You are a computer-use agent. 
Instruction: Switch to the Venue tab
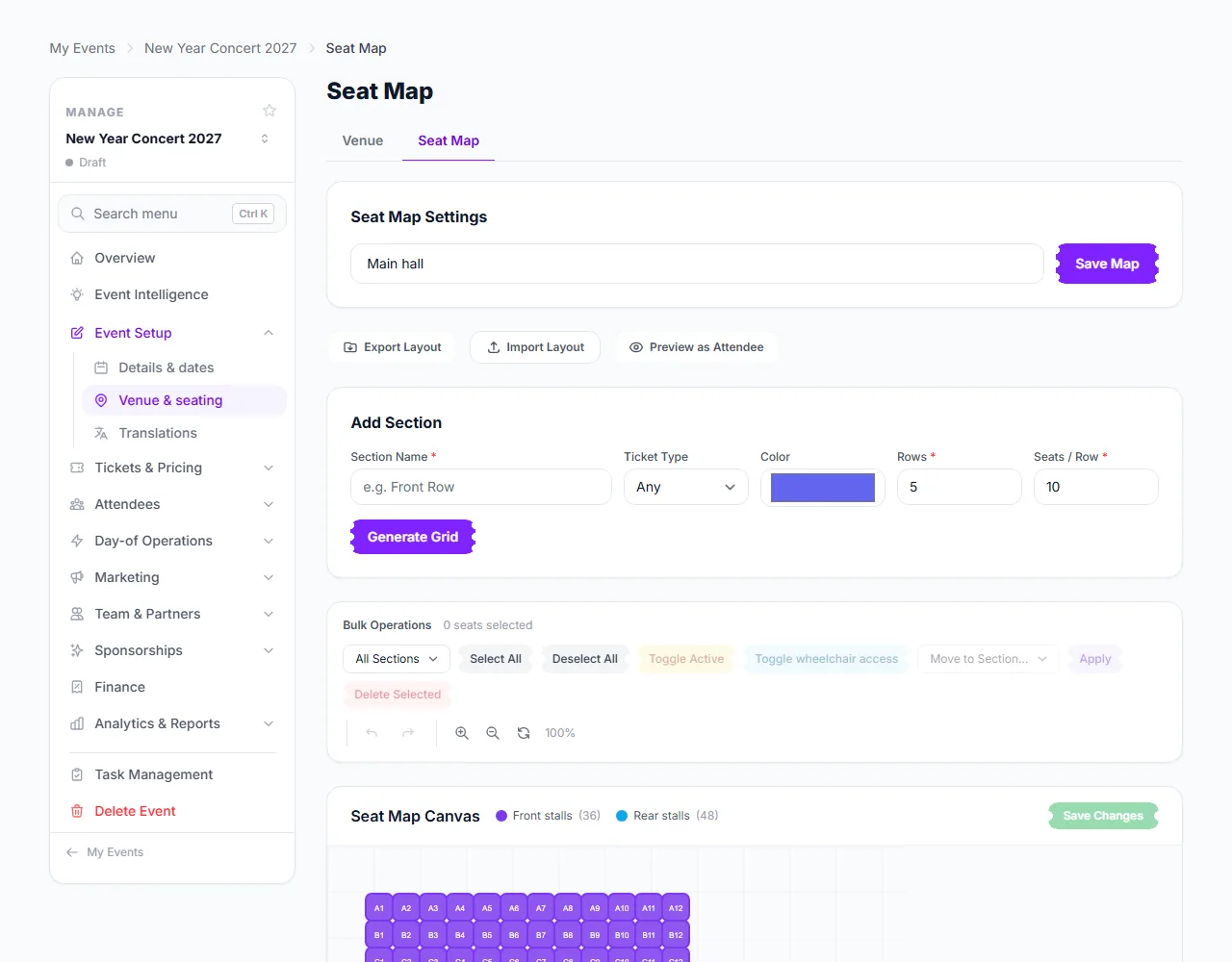tap(363, 140)
